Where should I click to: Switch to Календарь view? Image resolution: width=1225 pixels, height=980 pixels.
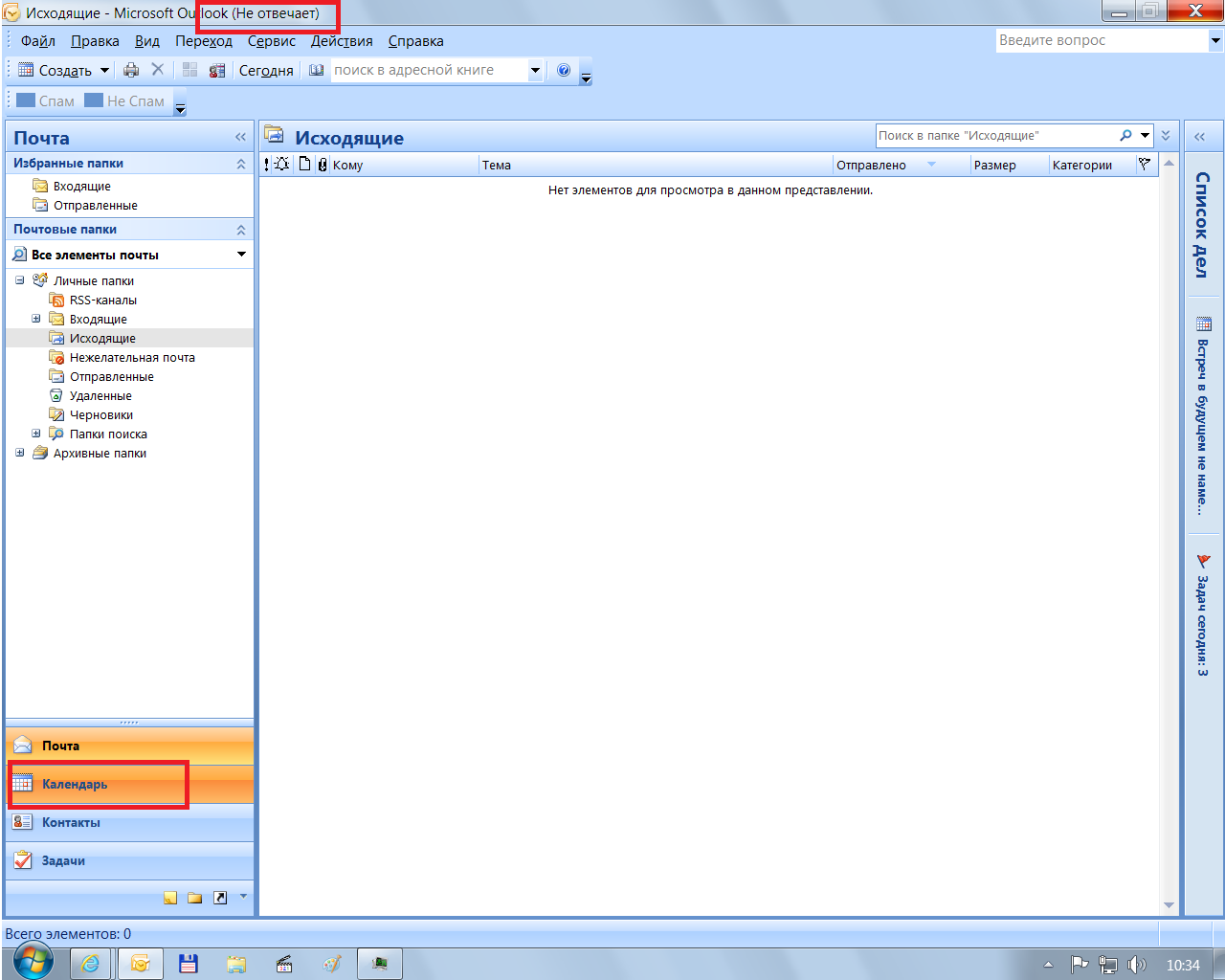(x=75, y=784)
